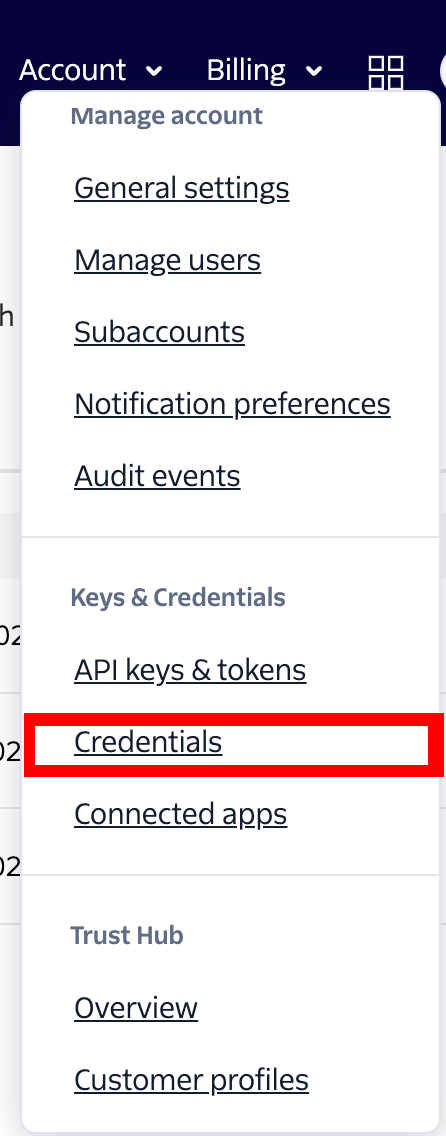This screenshot has width=446, height=1136.
Task: Expand the Billing chevron arrow
Action: (314, 71)
